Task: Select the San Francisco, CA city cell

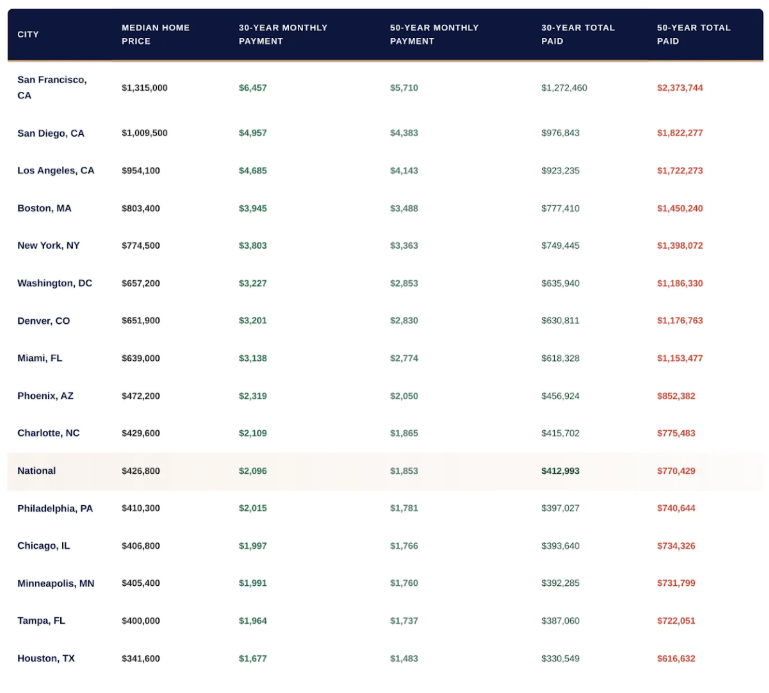Action: click(x=52, y=87)
